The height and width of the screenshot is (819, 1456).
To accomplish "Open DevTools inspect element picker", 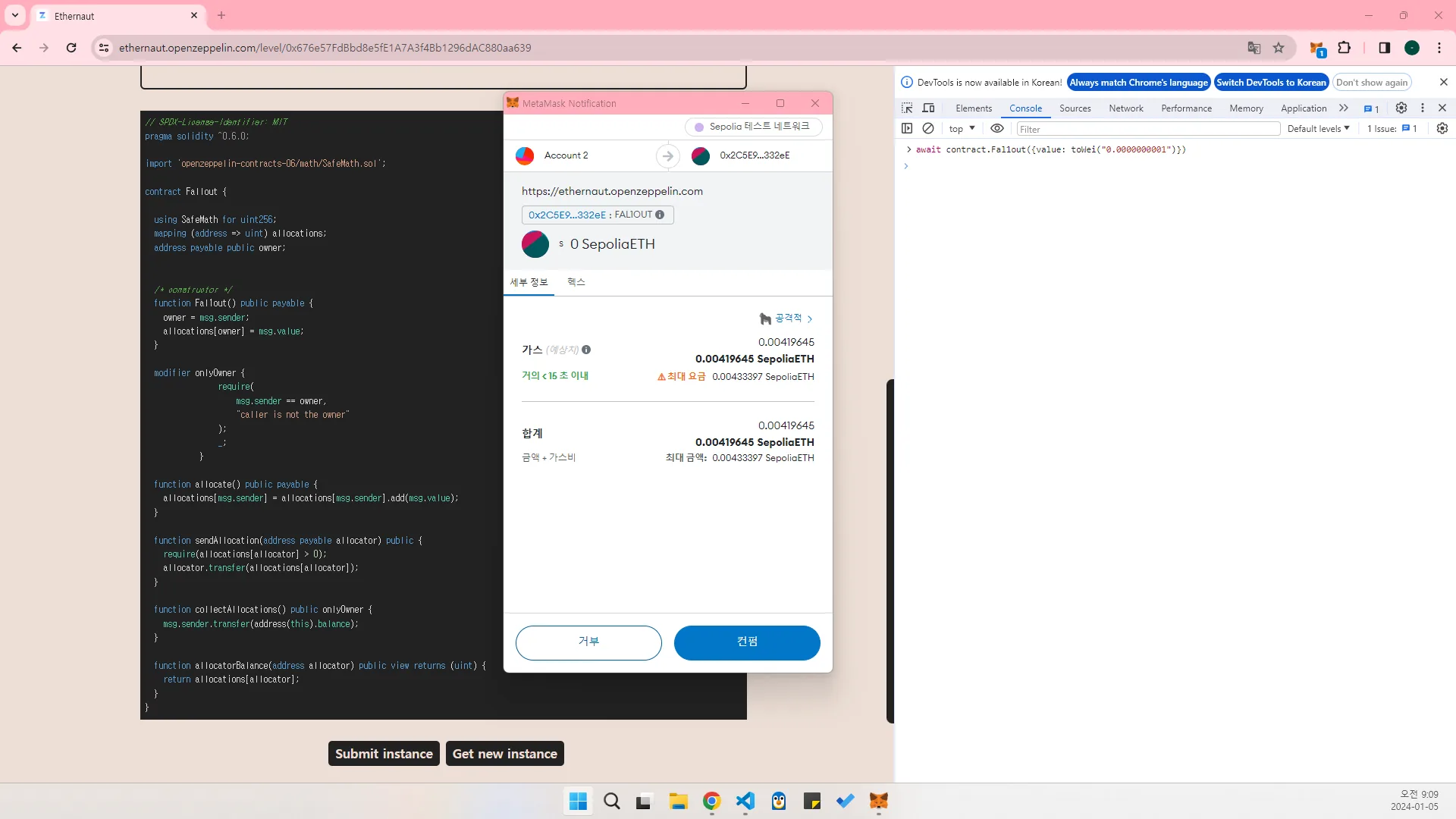I will click(907, 108).
